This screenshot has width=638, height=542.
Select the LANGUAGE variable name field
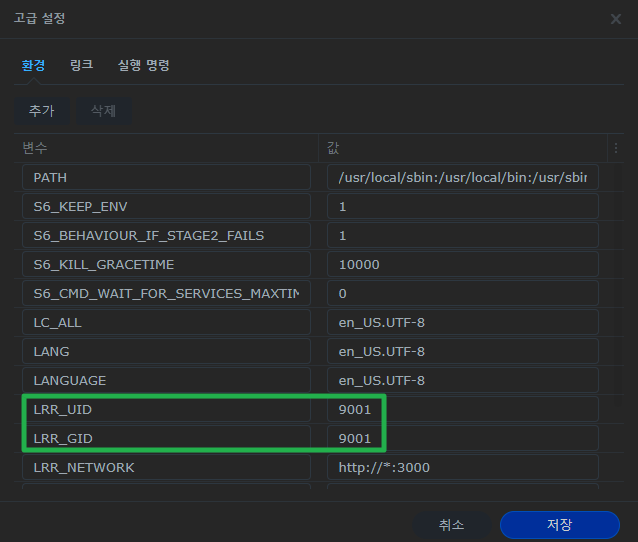coord(166,381)
